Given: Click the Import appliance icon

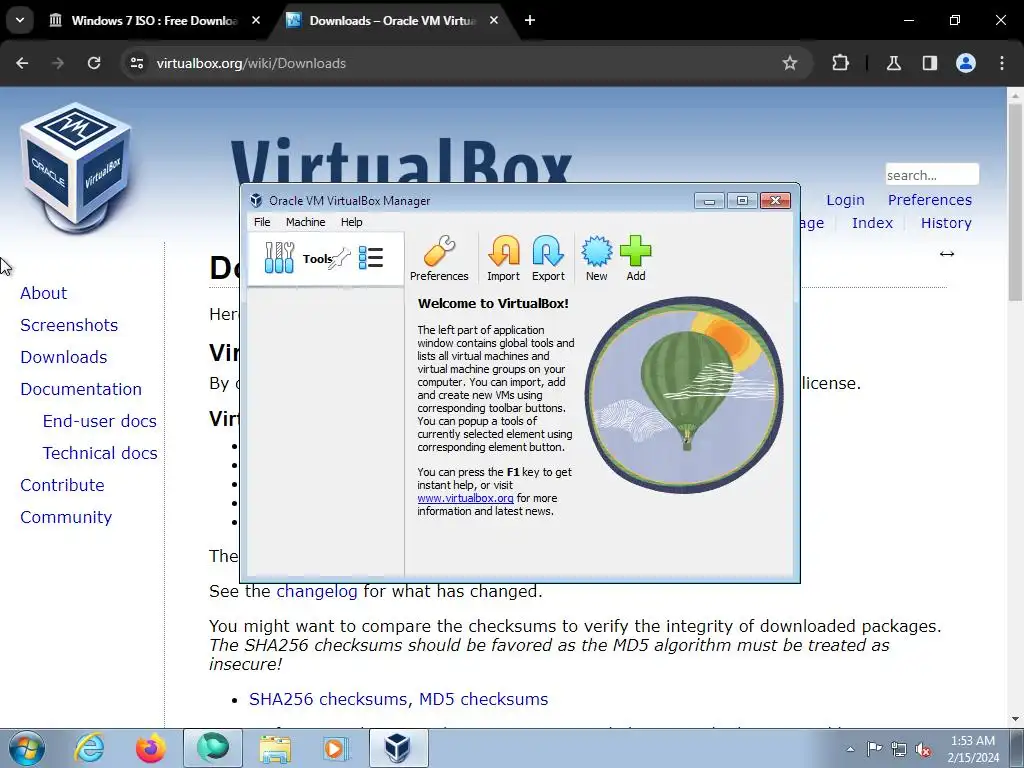Looking at the screenshot, I should [504, 259].
